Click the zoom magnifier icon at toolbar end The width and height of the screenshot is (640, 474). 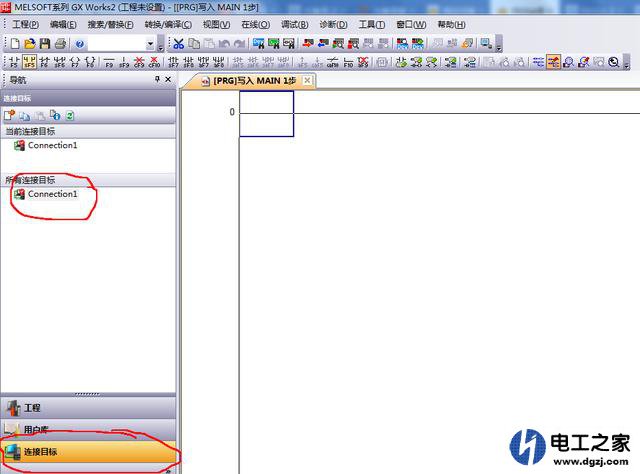coord(613,62)
